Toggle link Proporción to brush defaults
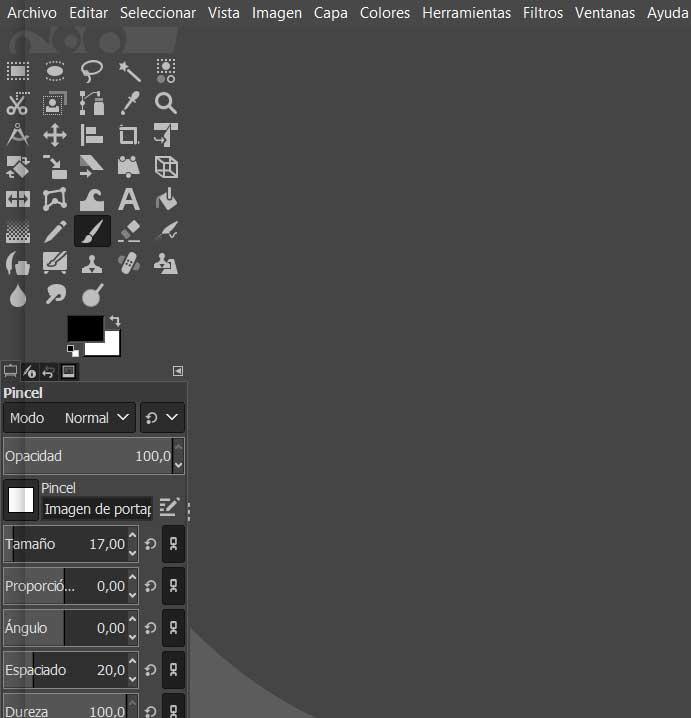Screen dimensions: 691x718 pyautogui.click(x=174, y=586)
